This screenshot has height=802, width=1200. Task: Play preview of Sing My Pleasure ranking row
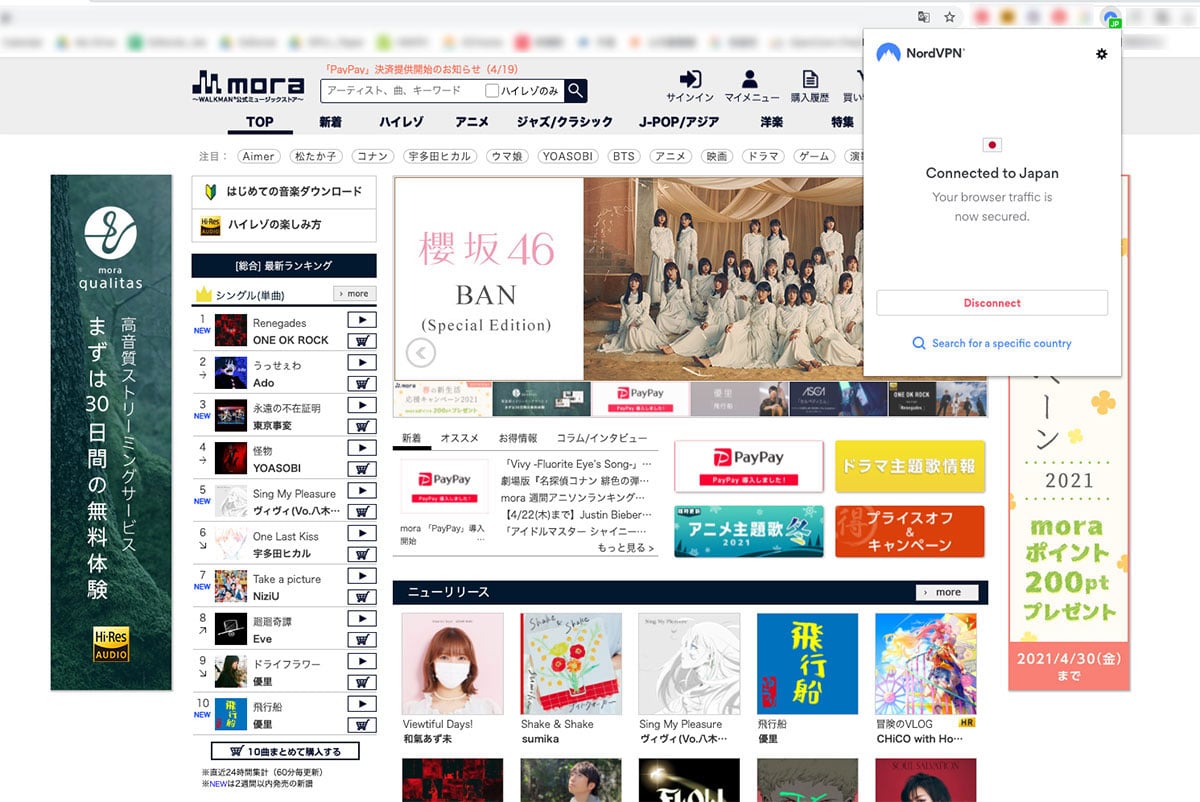pyautogui.click(x=361, y=491)
